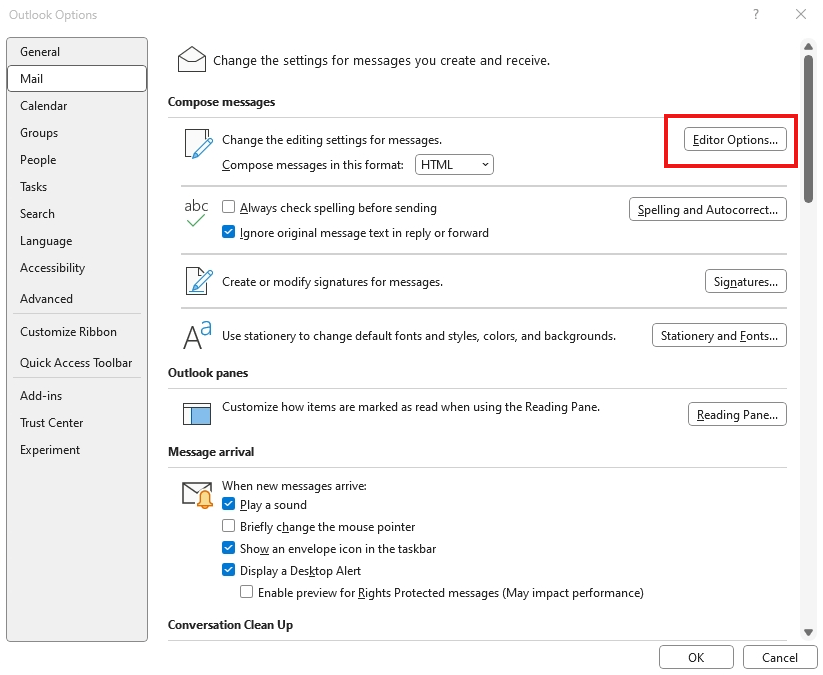Confirm with the OK button
Screen dimensions: 823x675
[x=696, y=657]
